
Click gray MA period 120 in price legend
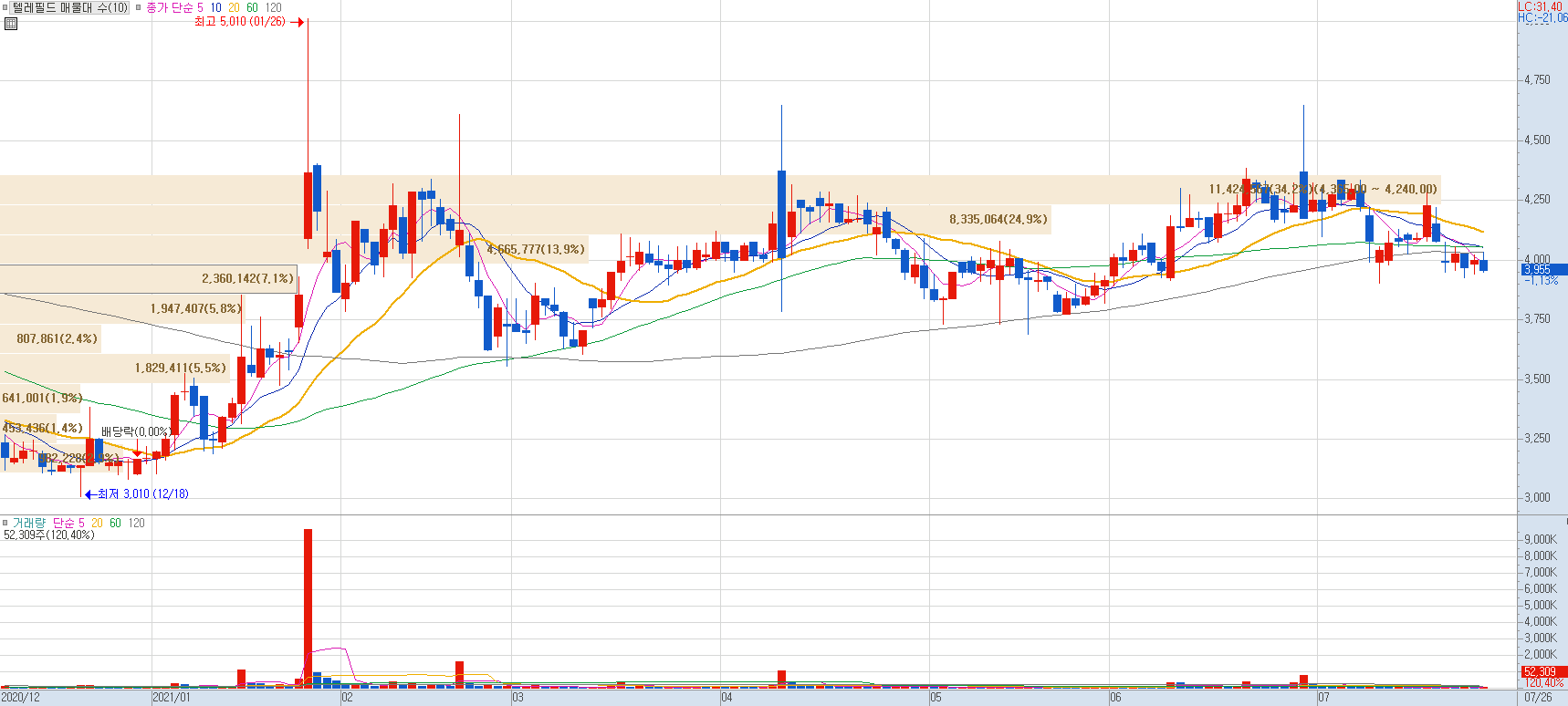[x=274, y=7]
